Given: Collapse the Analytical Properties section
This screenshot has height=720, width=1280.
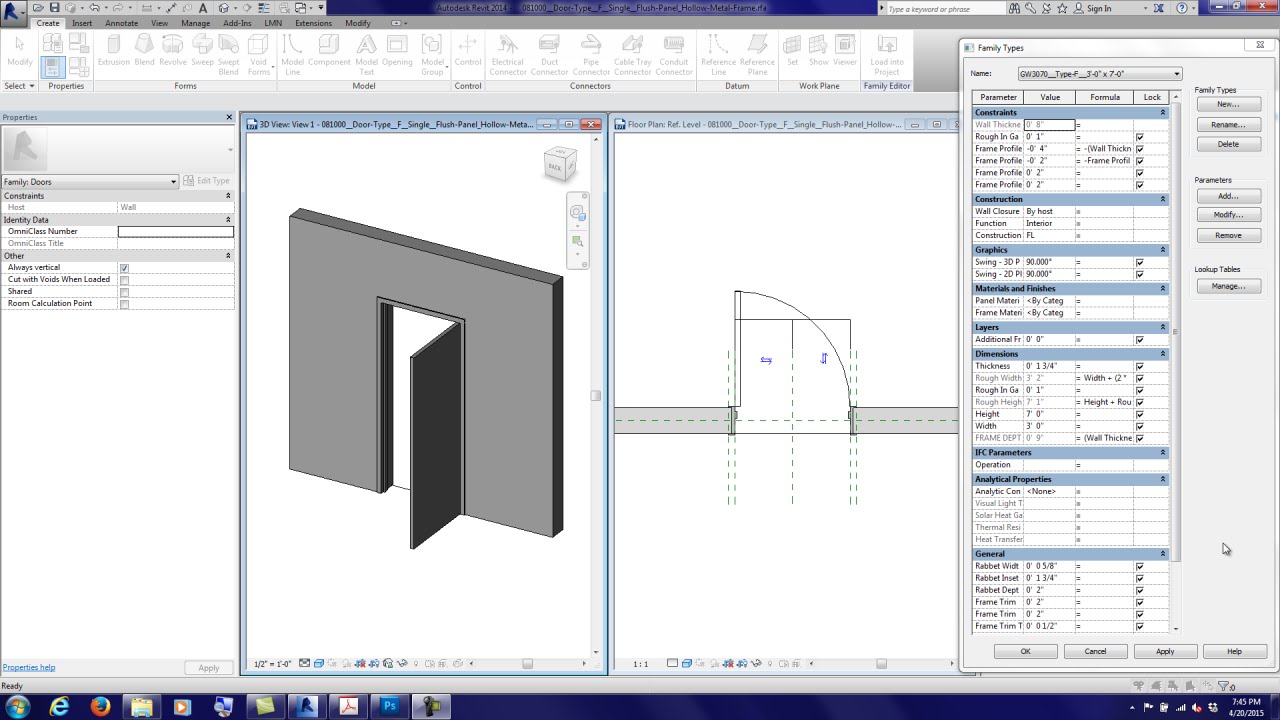Looking at the screenshot, I should pos(1162,479).
